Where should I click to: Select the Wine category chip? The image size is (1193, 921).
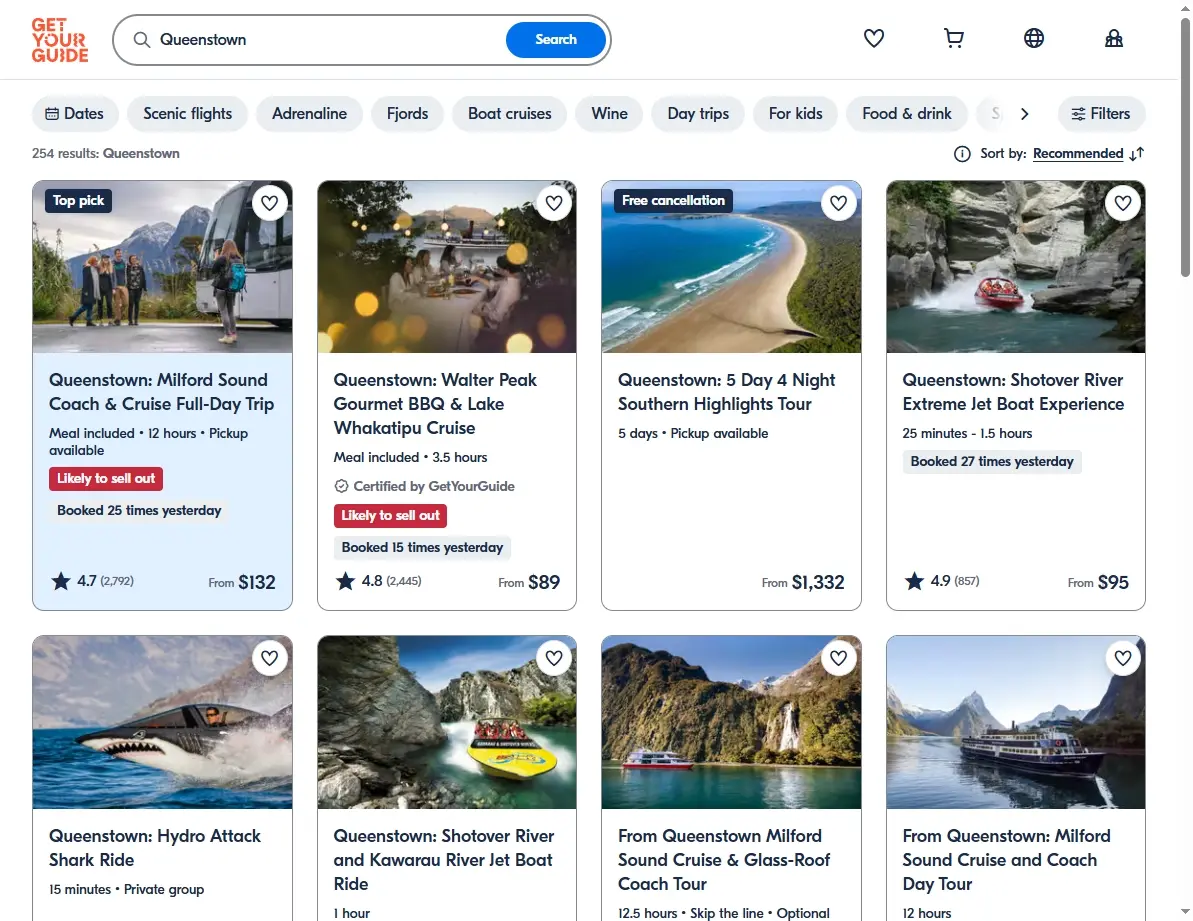tap(609, 114)
